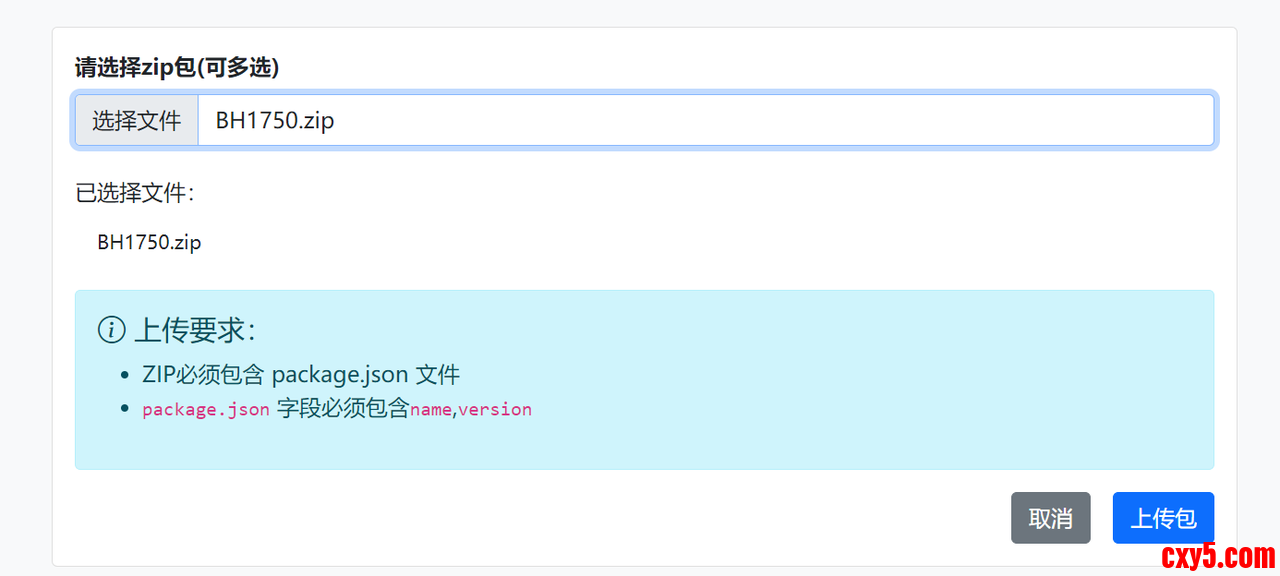The image size is (1280, 576).
Task: Click the blue 上传包 button
Action: pos(1163,518)
